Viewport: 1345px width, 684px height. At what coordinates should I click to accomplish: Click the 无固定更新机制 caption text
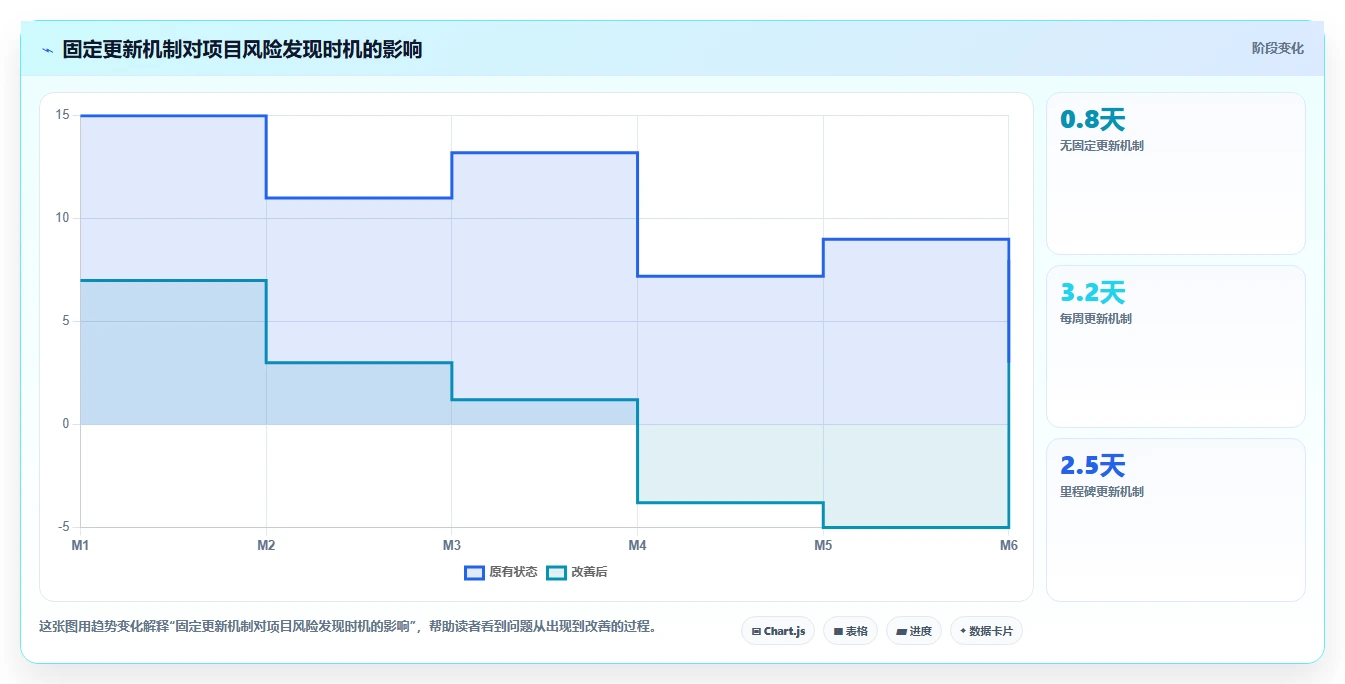(x=1102, y=146)
